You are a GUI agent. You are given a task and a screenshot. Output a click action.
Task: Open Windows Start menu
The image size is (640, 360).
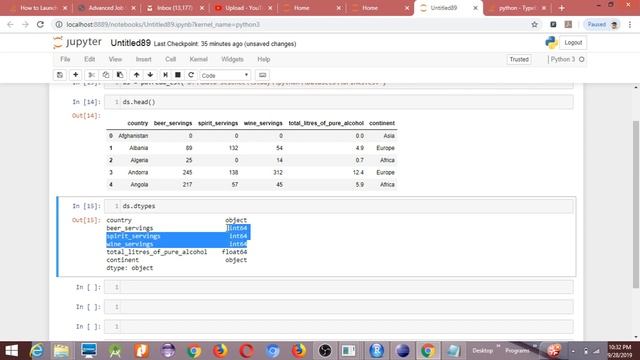click(11, 351)
